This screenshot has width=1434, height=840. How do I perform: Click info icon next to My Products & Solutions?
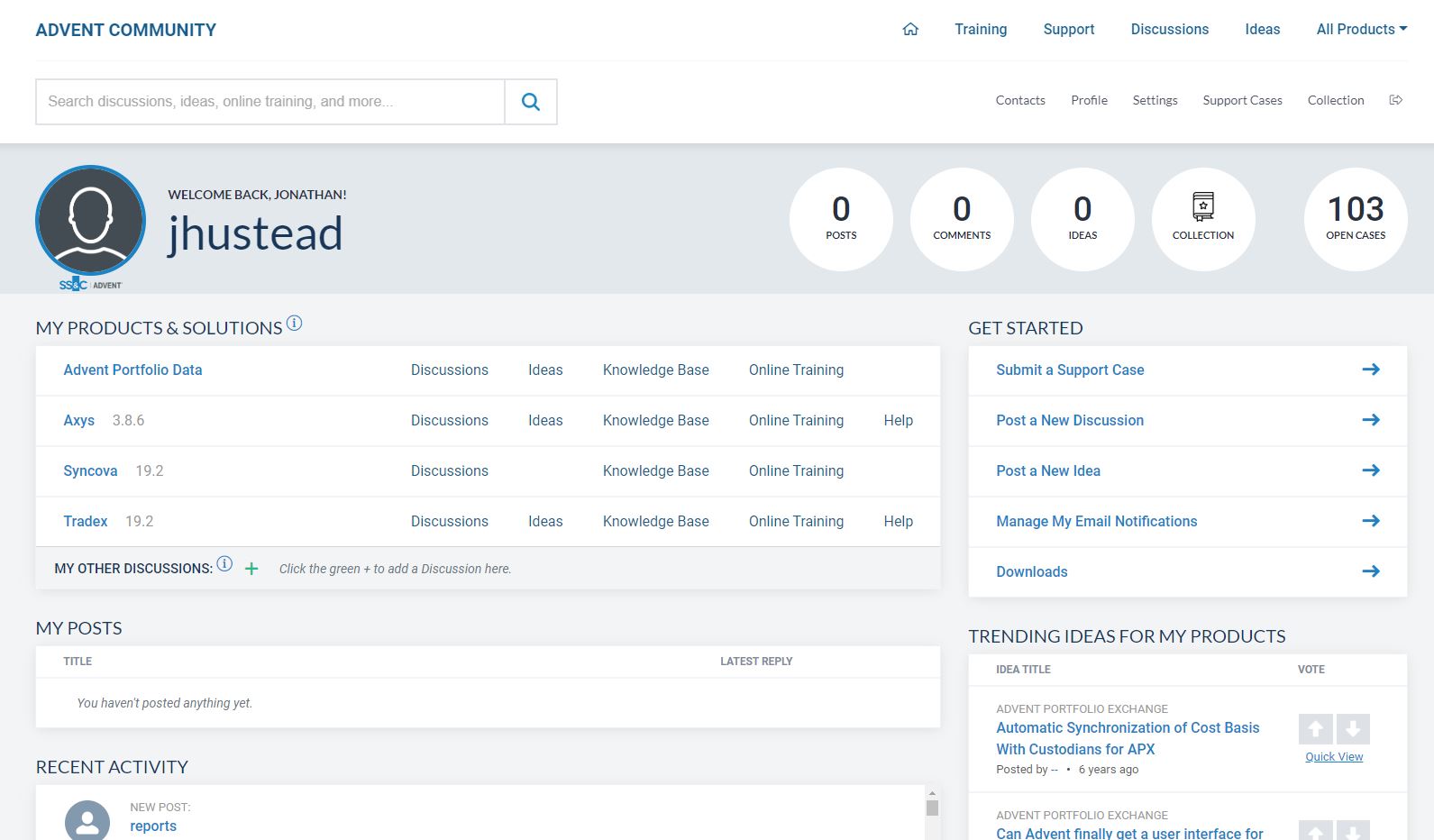[x=294, y=324]
